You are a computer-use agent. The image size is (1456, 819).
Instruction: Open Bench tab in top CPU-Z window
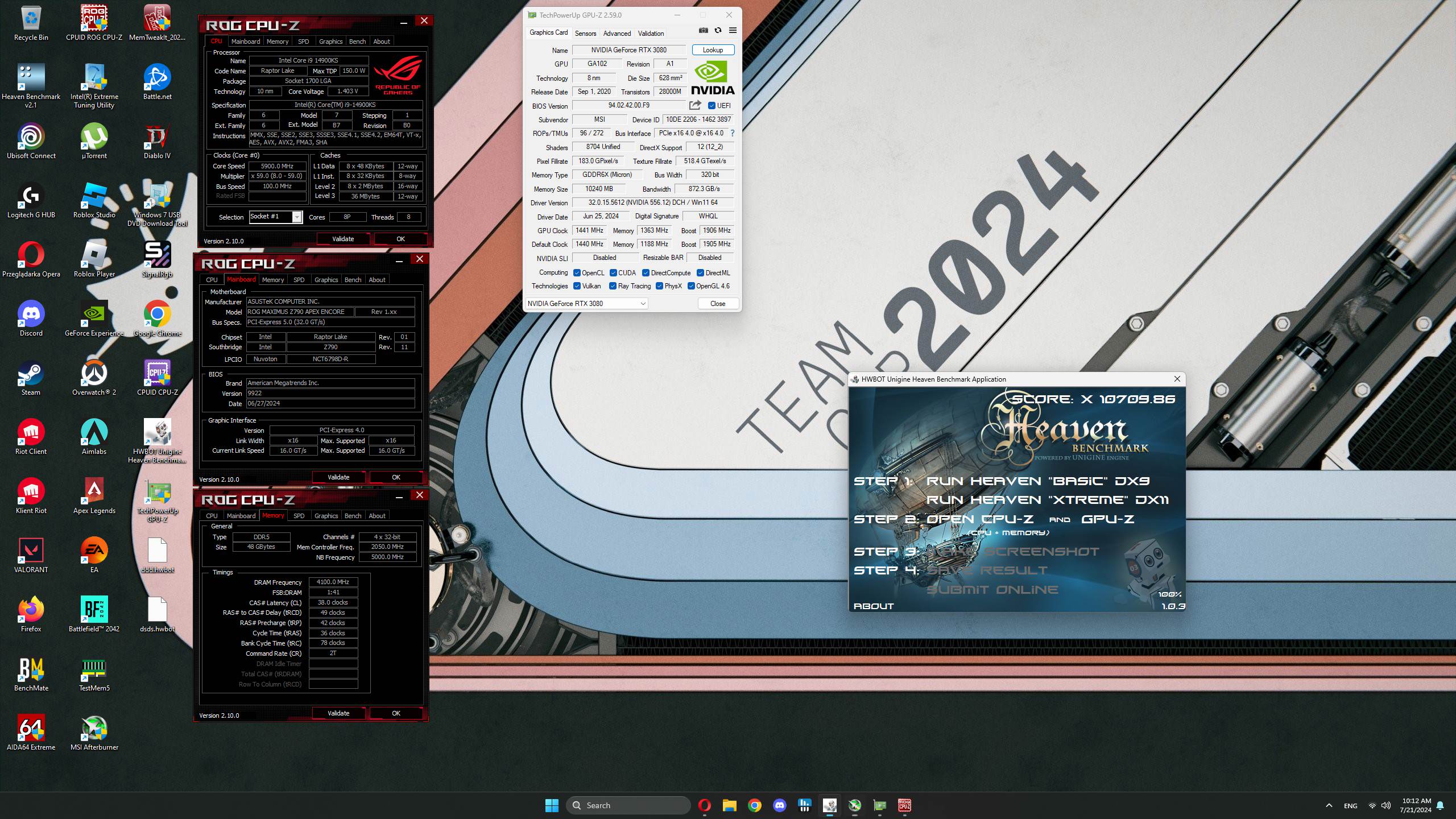357,42
